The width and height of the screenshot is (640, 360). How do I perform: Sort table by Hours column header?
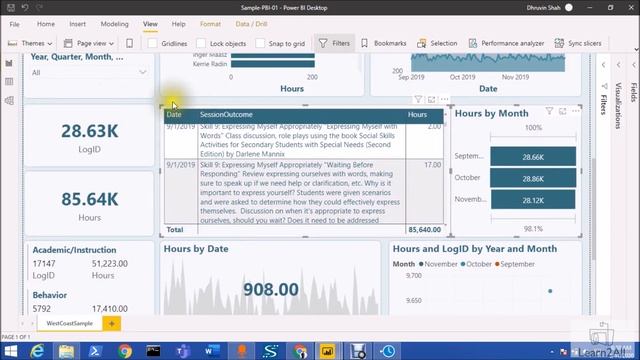417,115
